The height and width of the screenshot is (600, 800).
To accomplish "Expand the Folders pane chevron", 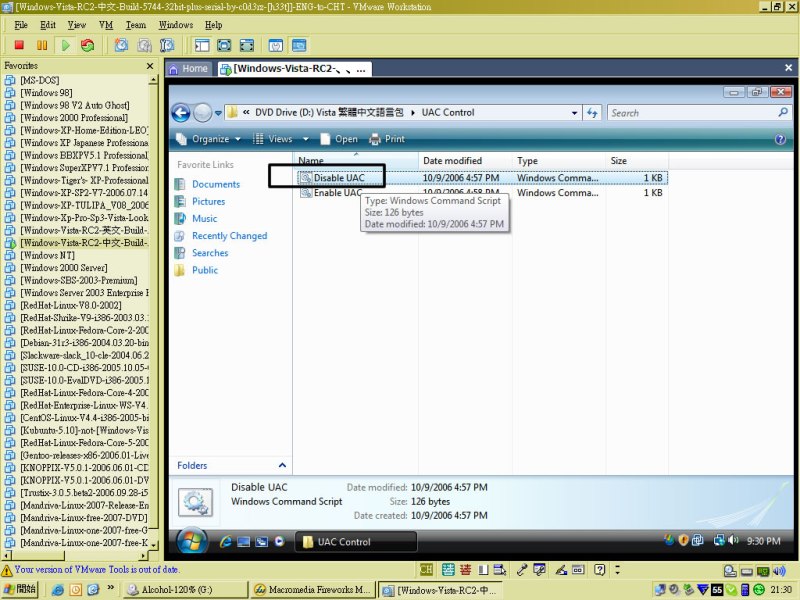I will [x=282, y=465].
